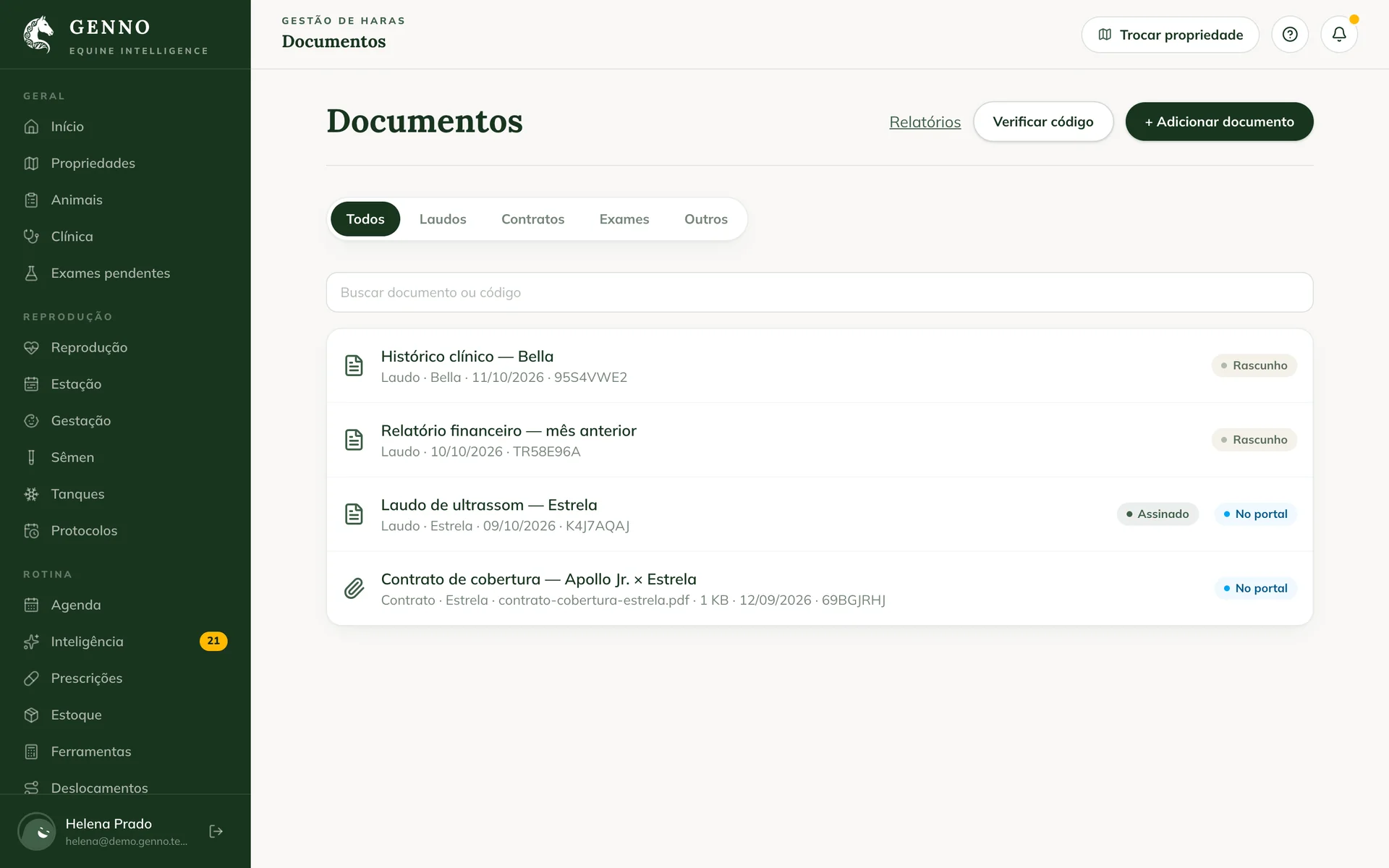Click the Animais clipboard icon
The width and height of the screenshot is (1389, 868).
click(31, 200)
